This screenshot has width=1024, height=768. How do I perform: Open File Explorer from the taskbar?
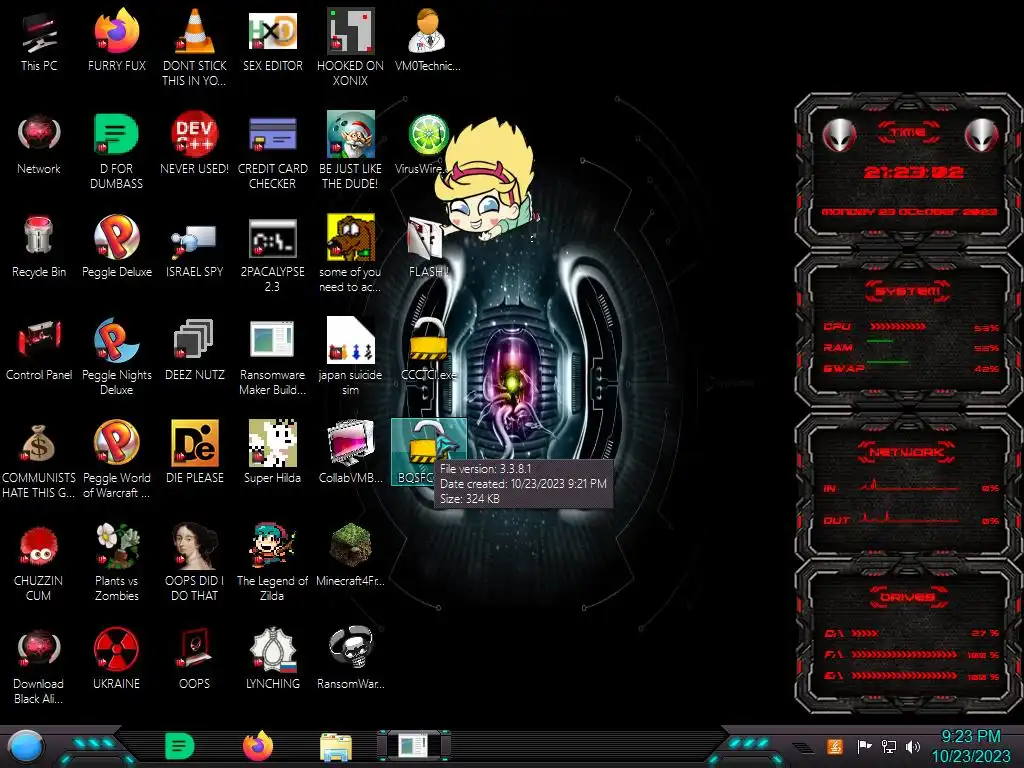(x=336, y=747)
